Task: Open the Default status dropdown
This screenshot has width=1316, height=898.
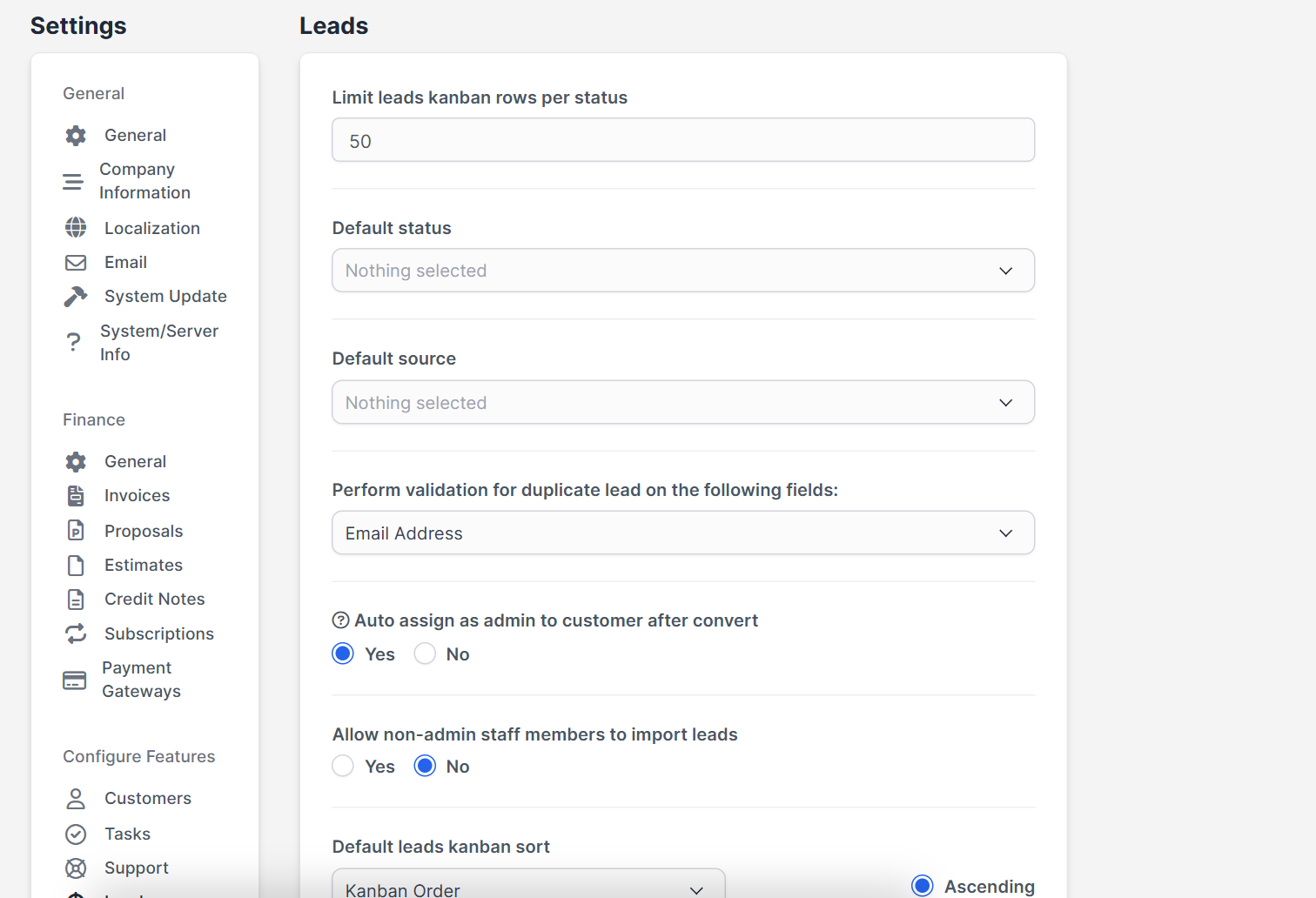Action: pos(683,271)
